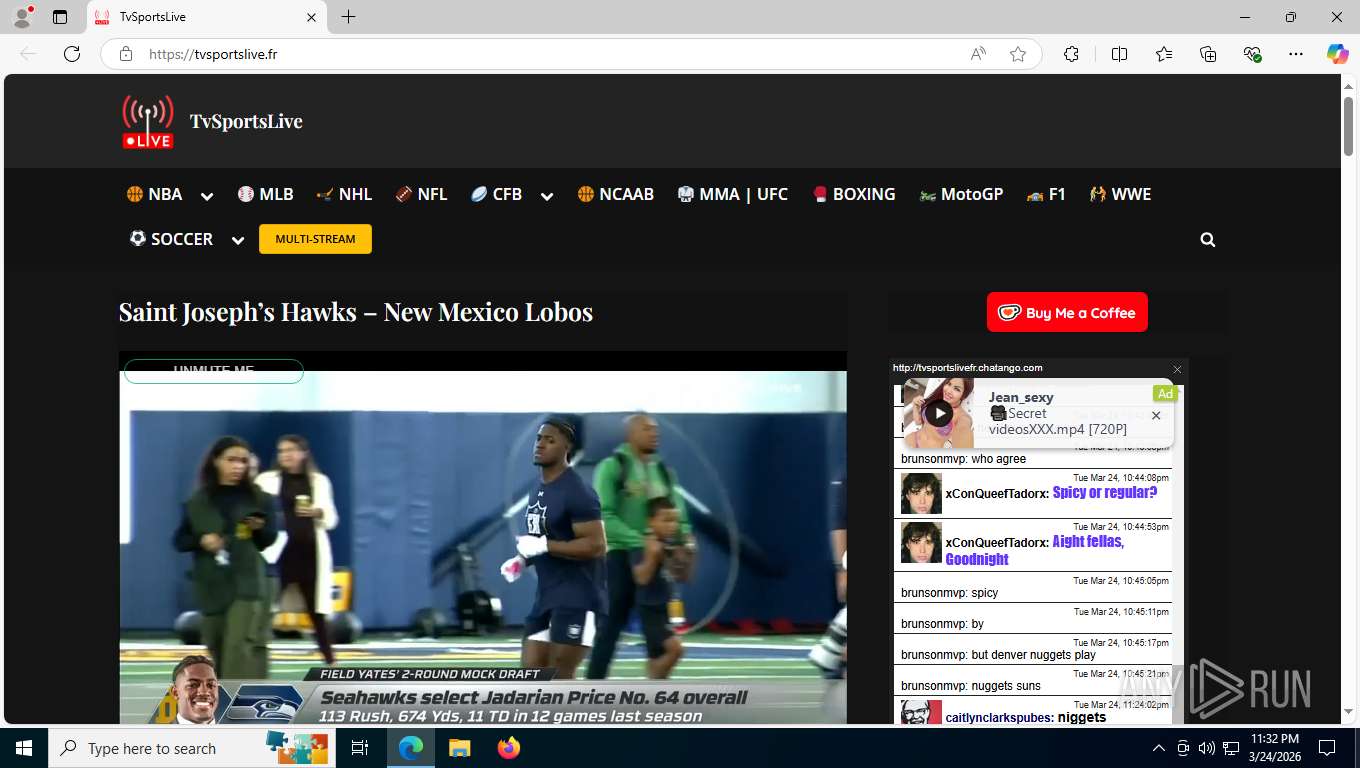The height and width of the screenshot is (768, 1360).
Task: Open browser Extensions menu
Action: point(1071,54)
